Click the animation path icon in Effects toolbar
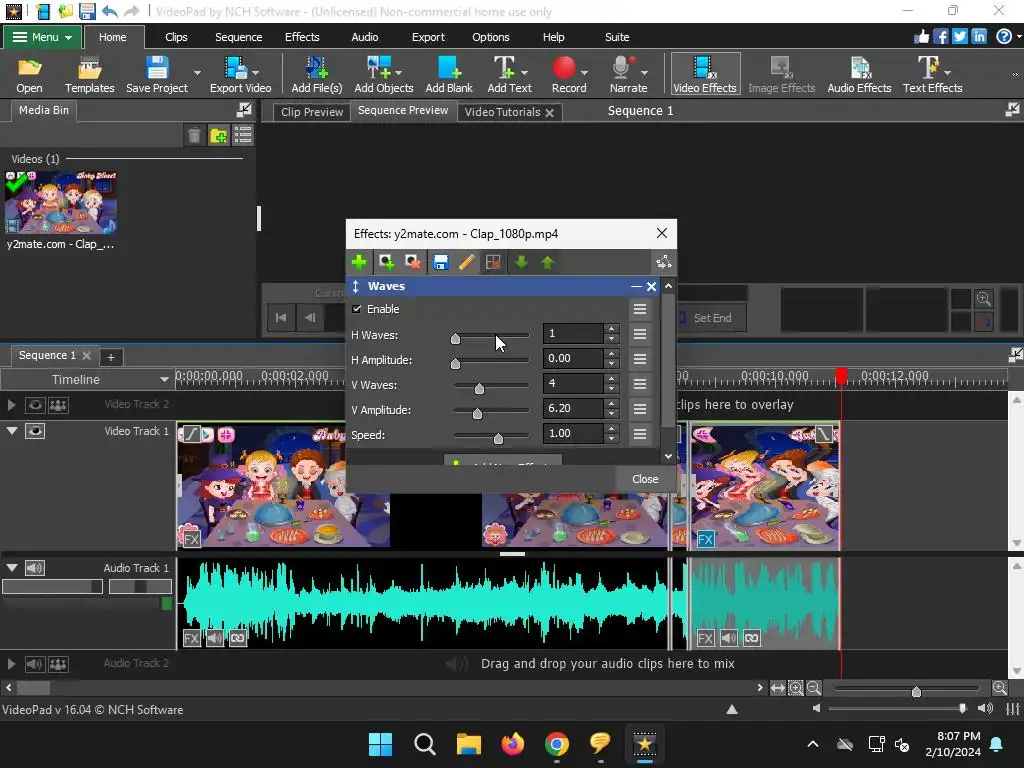Image resolution: width=1024 pixels, height=768 pixels. point(664,263)
